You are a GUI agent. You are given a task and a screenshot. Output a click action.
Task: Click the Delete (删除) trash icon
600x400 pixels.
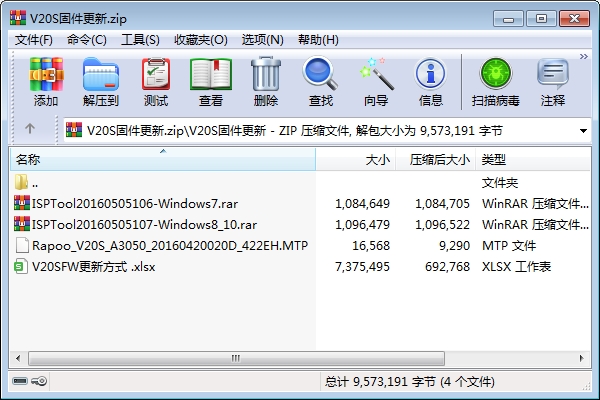point(266,82)
